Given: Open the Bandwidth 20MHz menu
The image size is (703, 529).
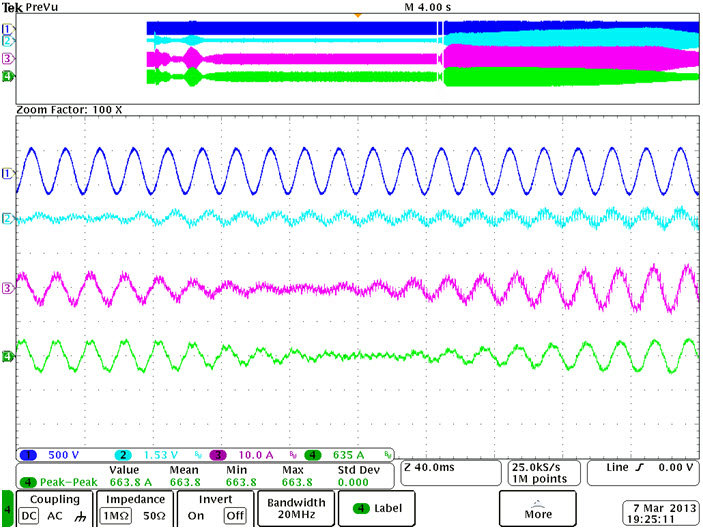Looking at the screenshot, I should (293, 508).
